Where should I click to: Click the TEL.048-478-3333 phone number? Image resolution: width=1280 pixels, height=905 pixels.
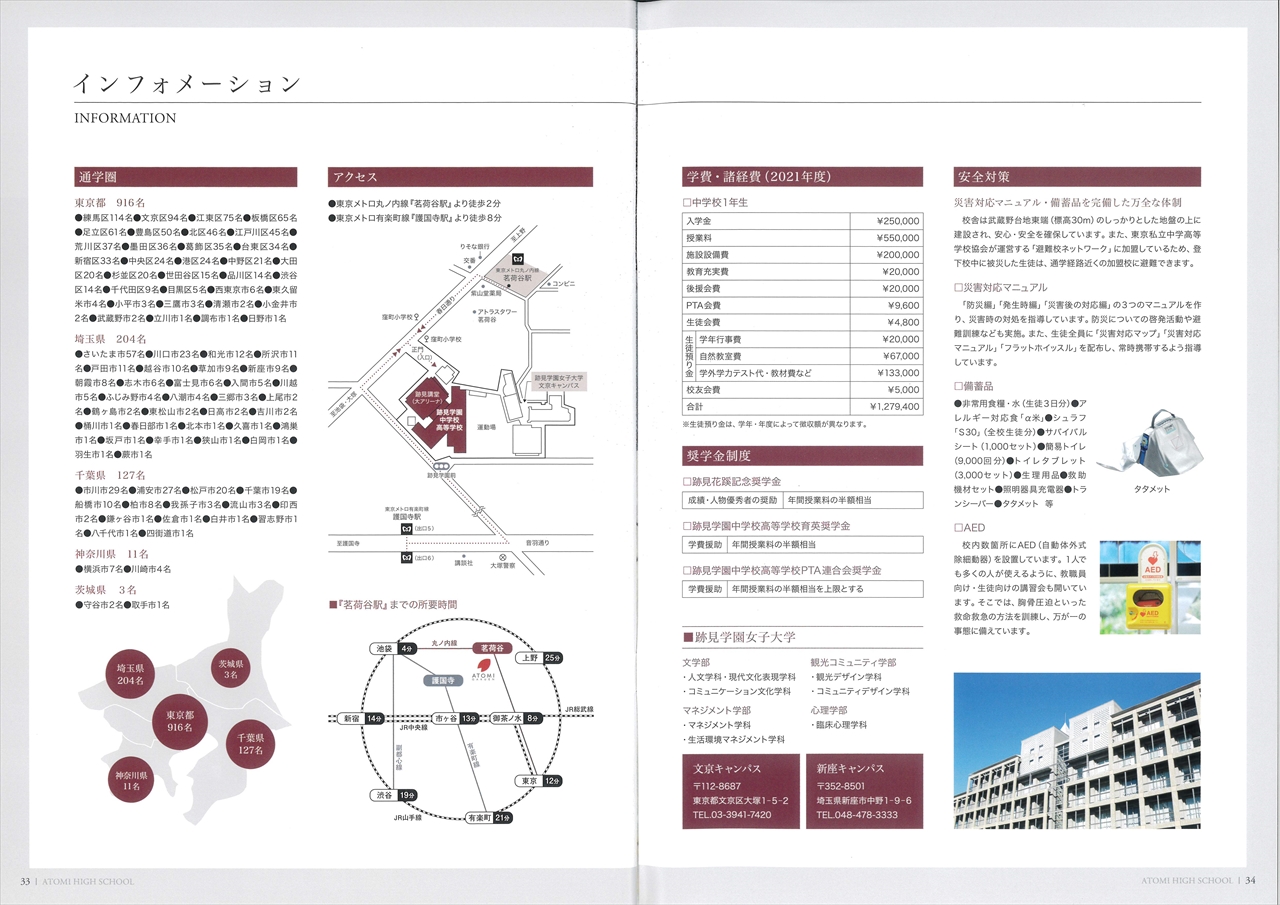tap(856, 815)
